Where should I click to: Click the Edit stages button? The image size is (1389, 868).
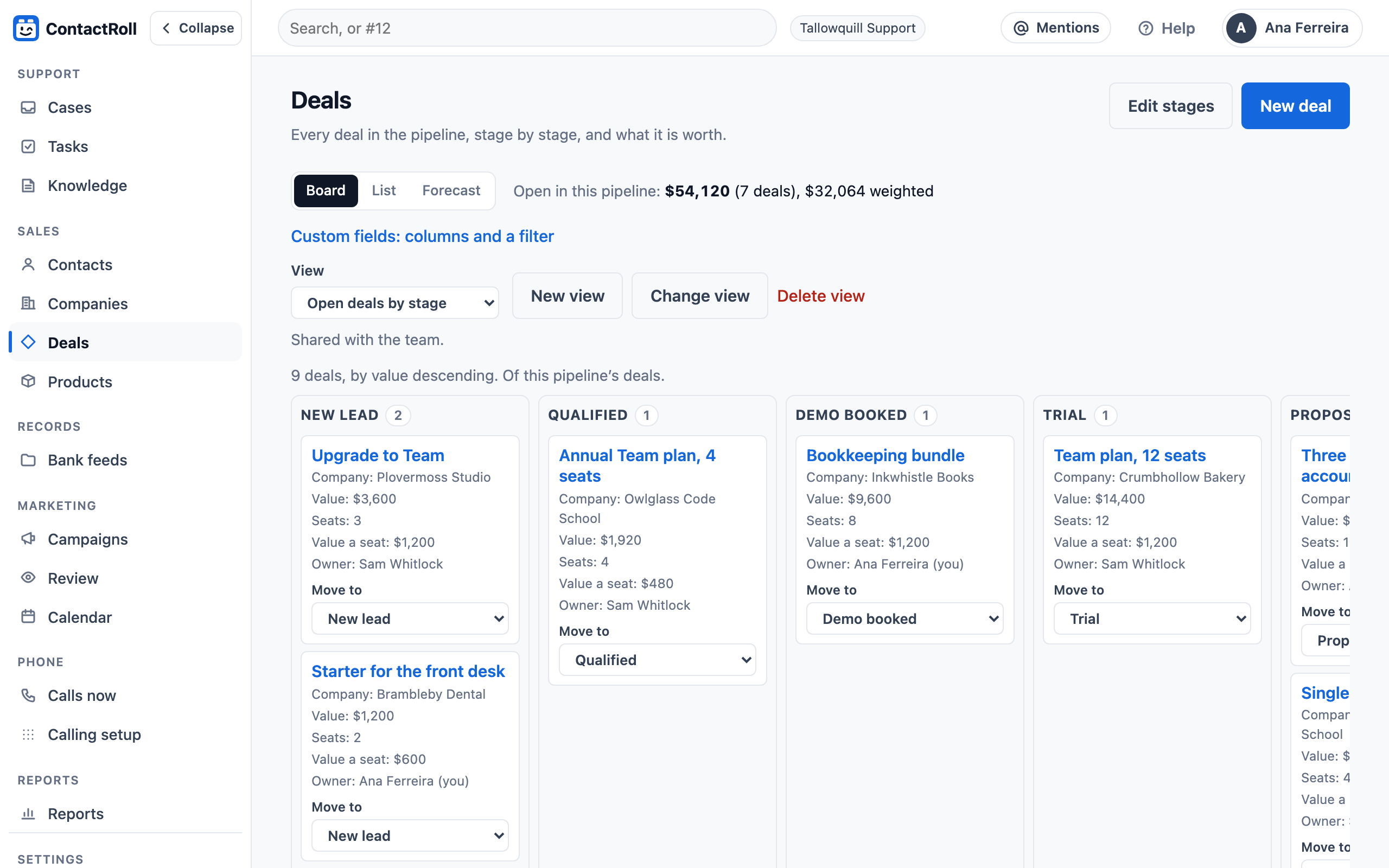click(1170, 106)
